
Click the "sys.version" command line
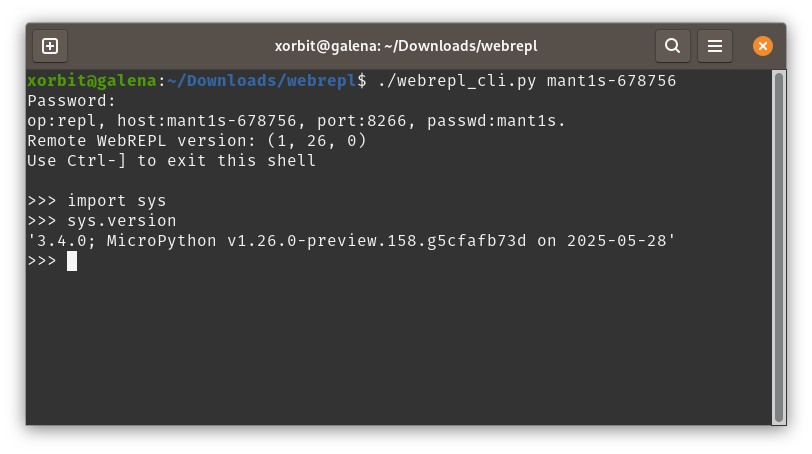tap(122, 221)
